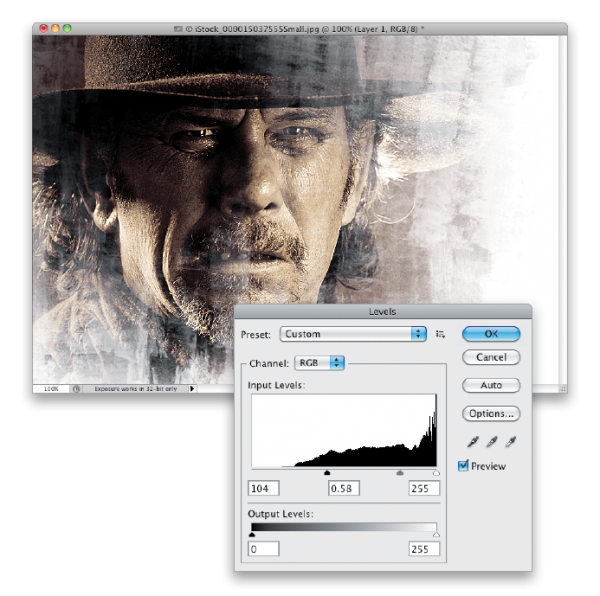Click the status bar info icon beside zoom
This screenshot has width=600, height=596.
point(77,388)
